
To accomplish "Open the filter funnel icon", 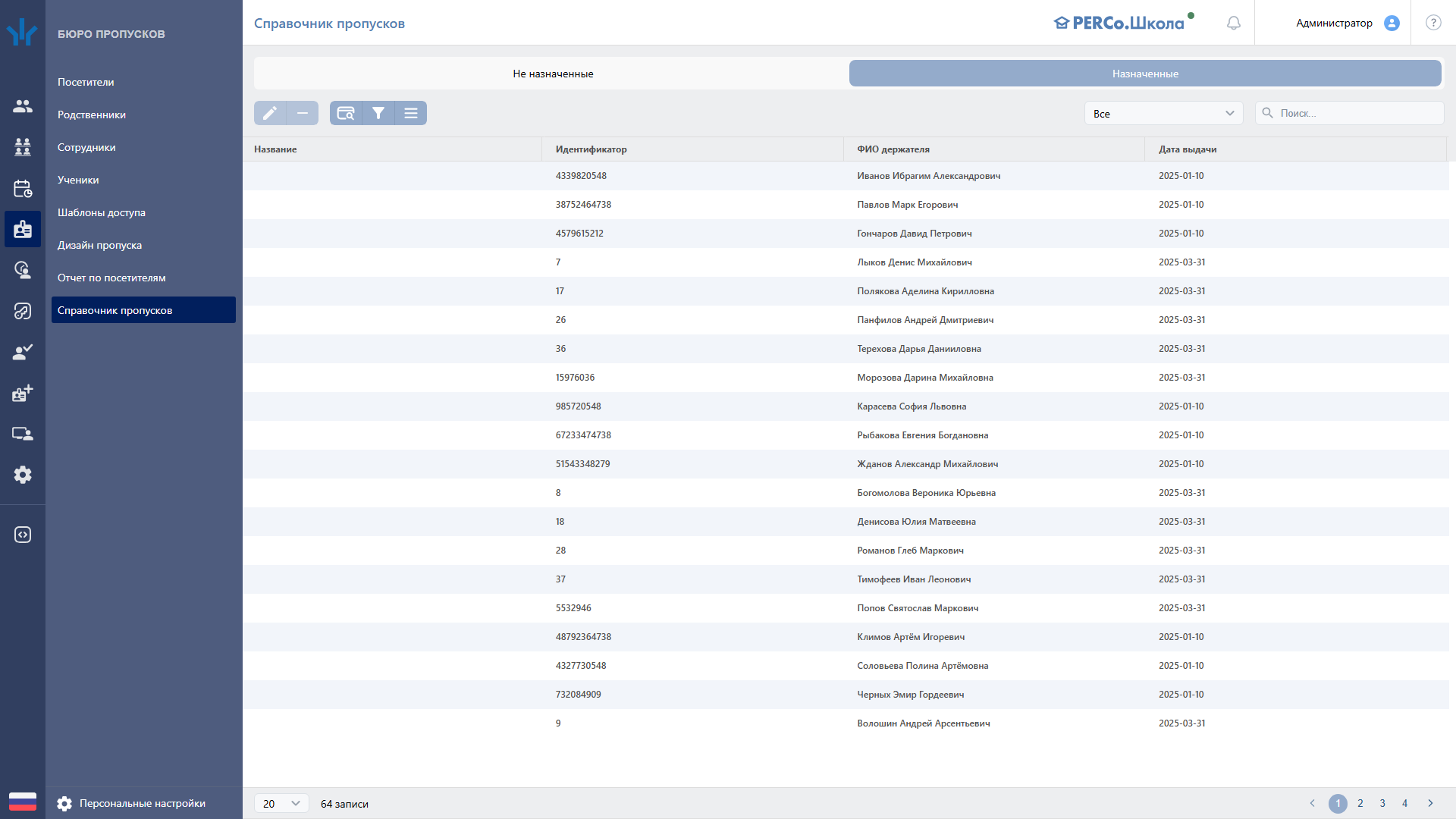I will 378,113.
